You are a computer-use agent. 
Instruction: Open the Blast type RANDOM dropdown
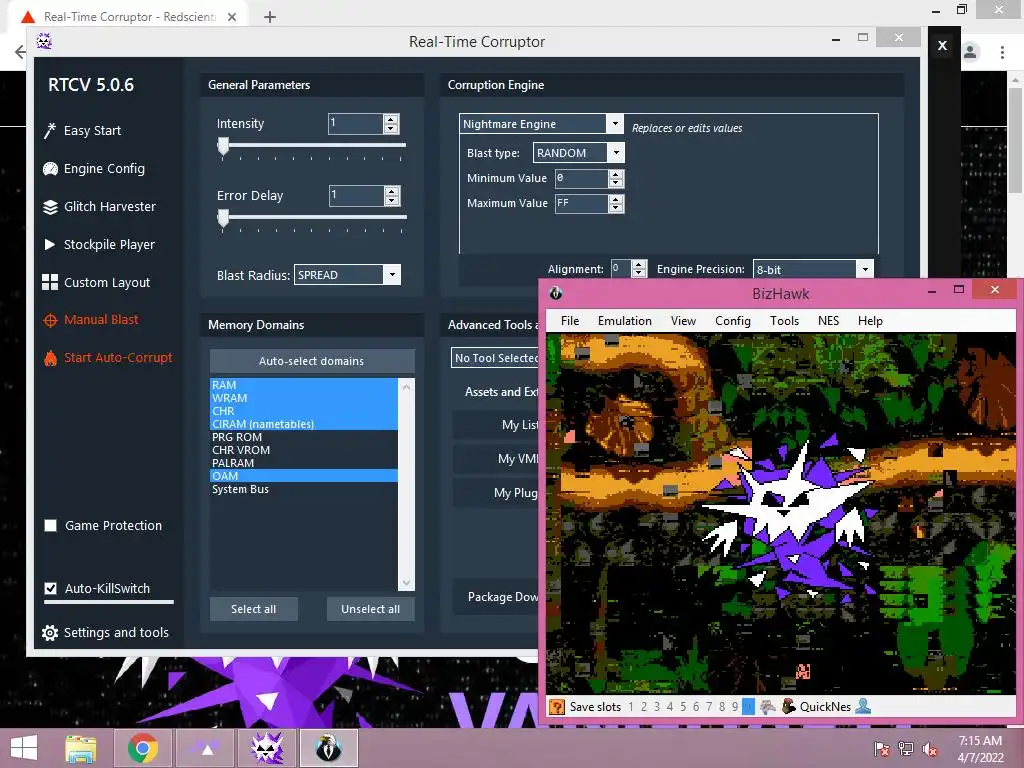coord(616,153)
